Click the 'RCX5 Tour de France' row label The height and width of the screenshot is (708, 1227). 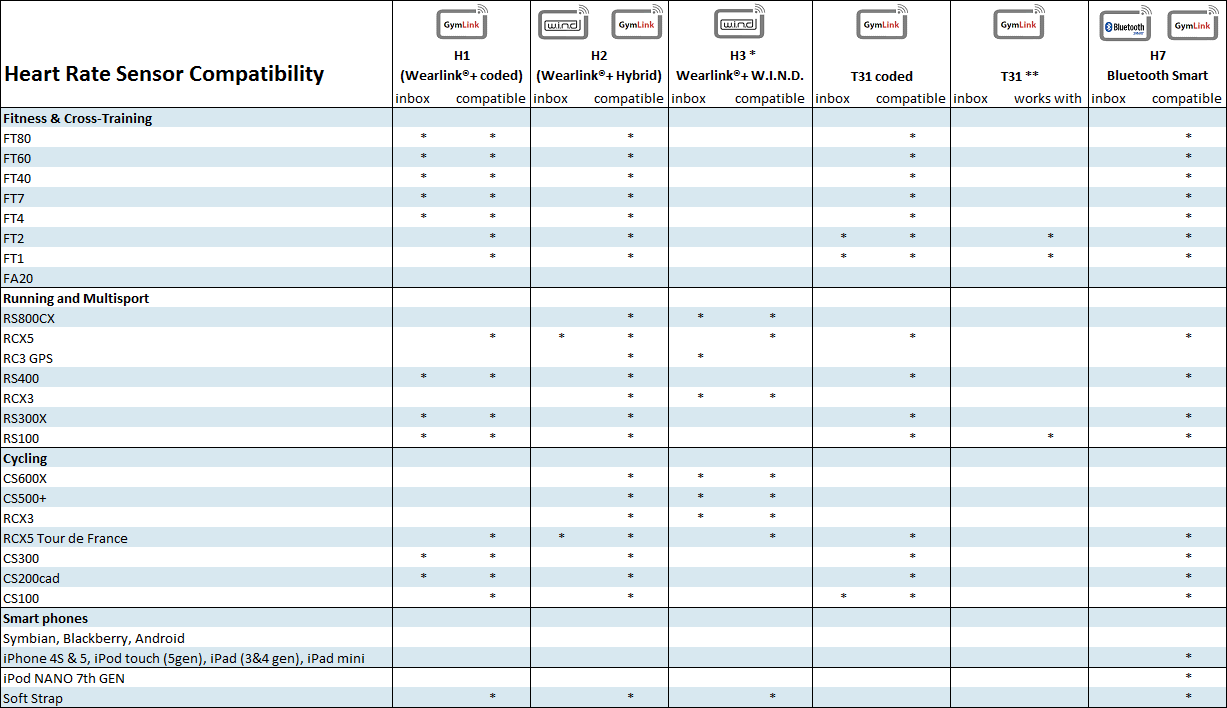click(65, 538)
